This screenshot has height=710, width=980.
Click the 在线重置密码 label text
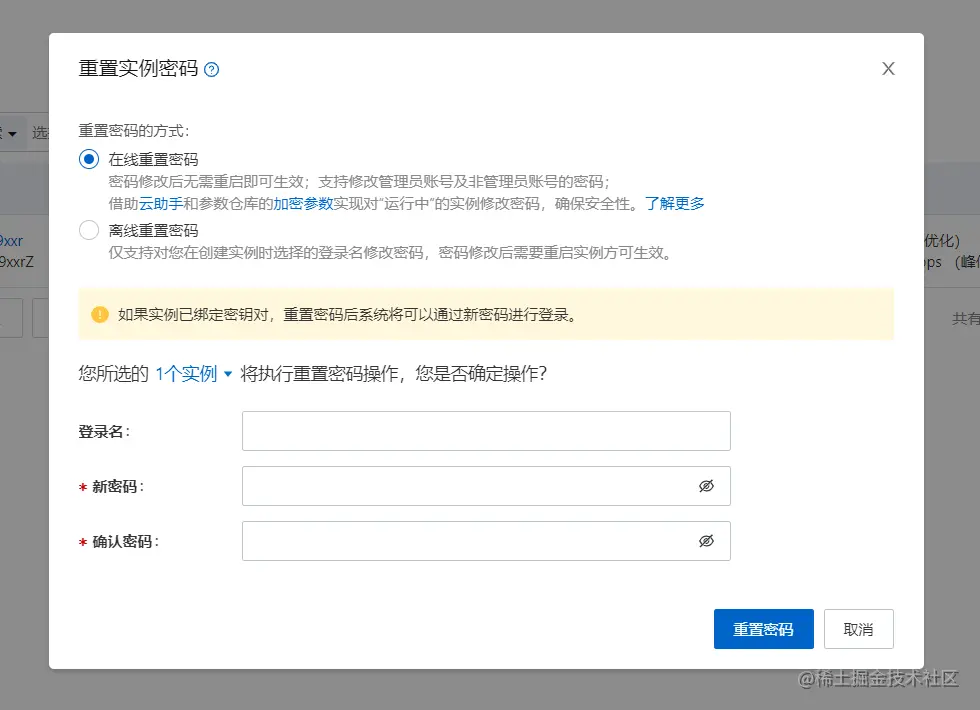click(153, 160)
